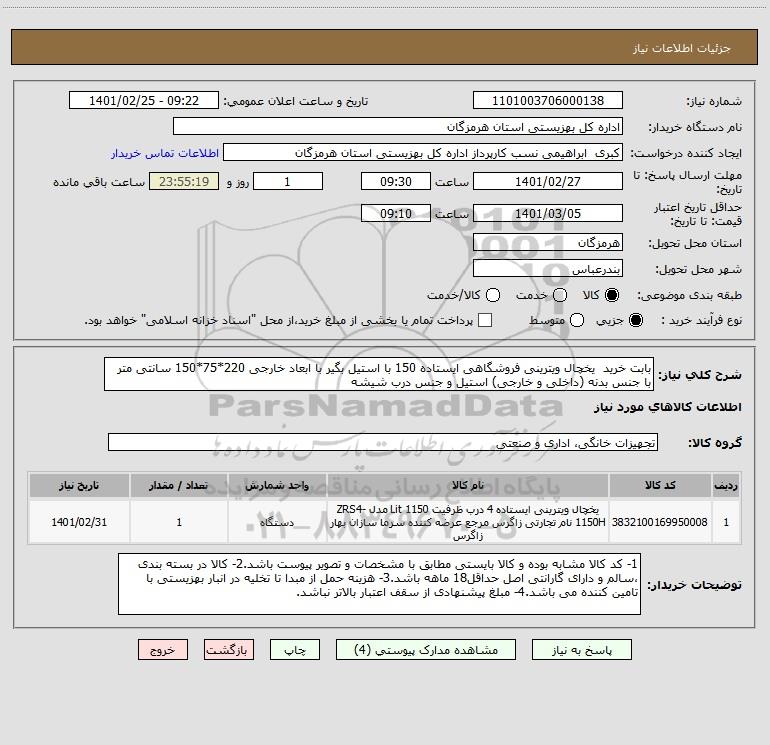The height and width of the screenshot is (745, 770).
Task: Toggle the اسناد خزانه اسلامی payment checkbox
Action: pyautogui.click(x=485, y=320)
